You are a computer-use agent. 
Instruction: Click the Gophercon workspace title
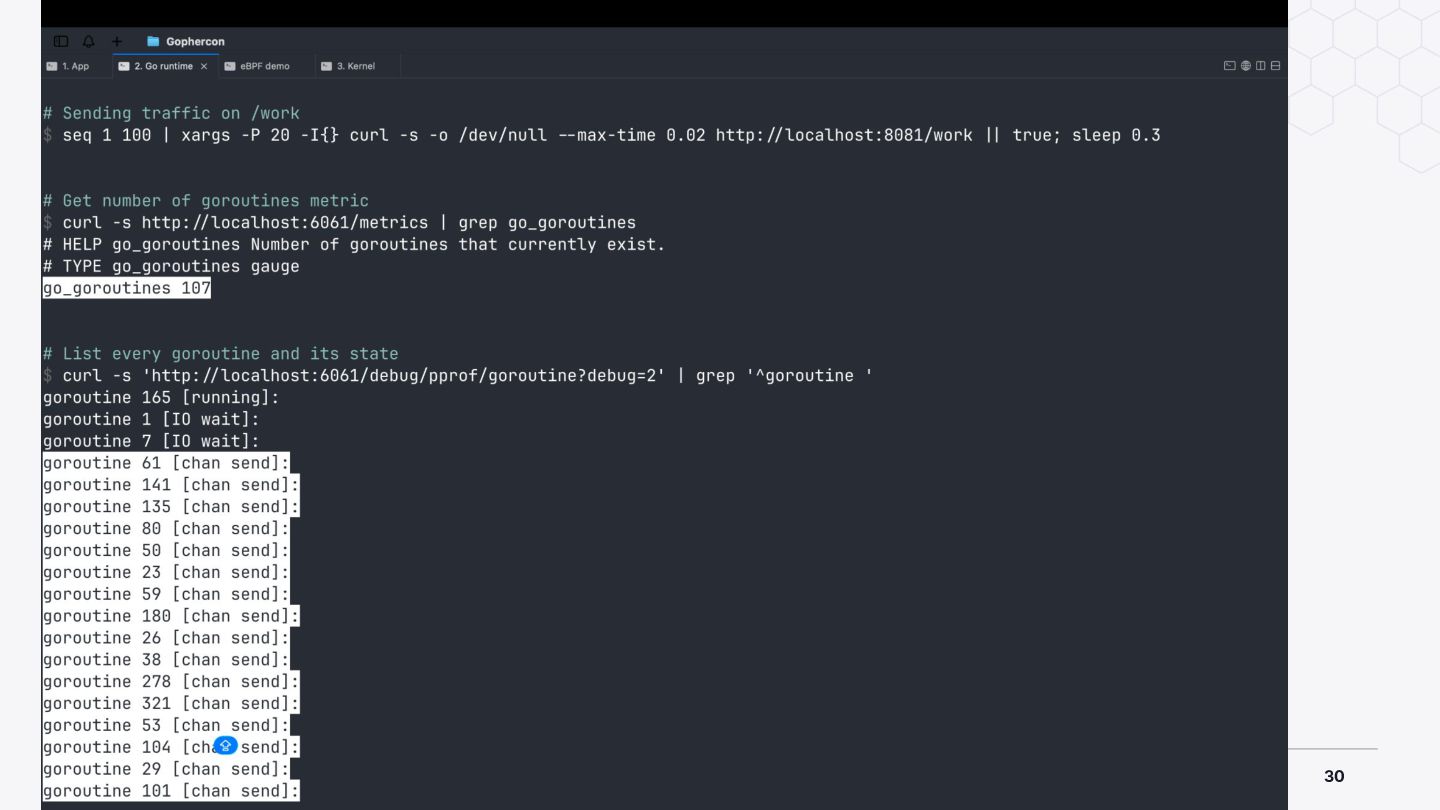coord(195,41)
